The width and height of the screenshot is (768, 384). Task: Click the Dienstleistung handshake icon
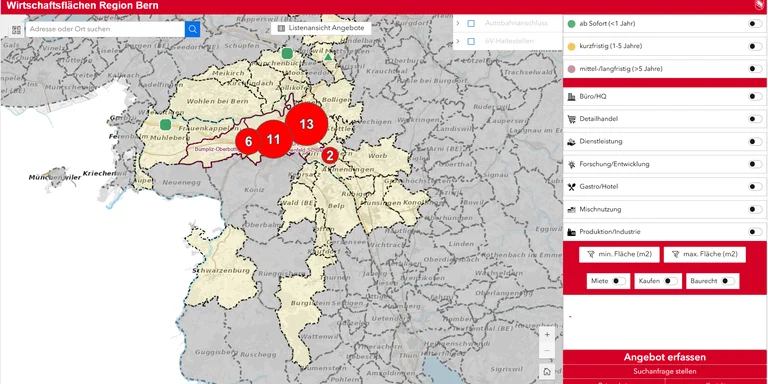(x=571, y=142)
